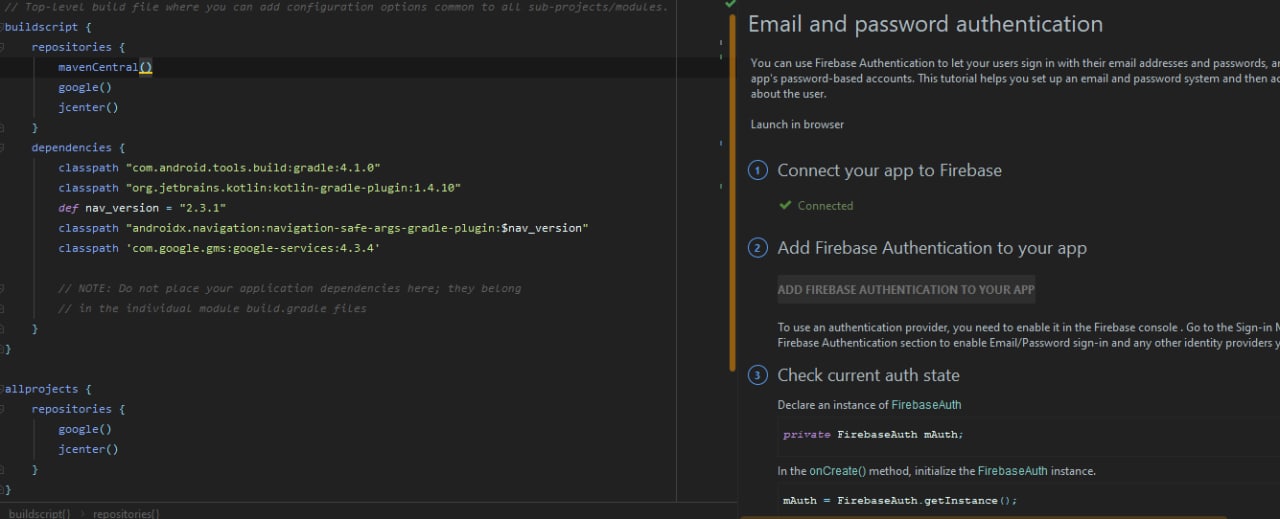
Task: Click the buildscript keyword
Action: 41,27
